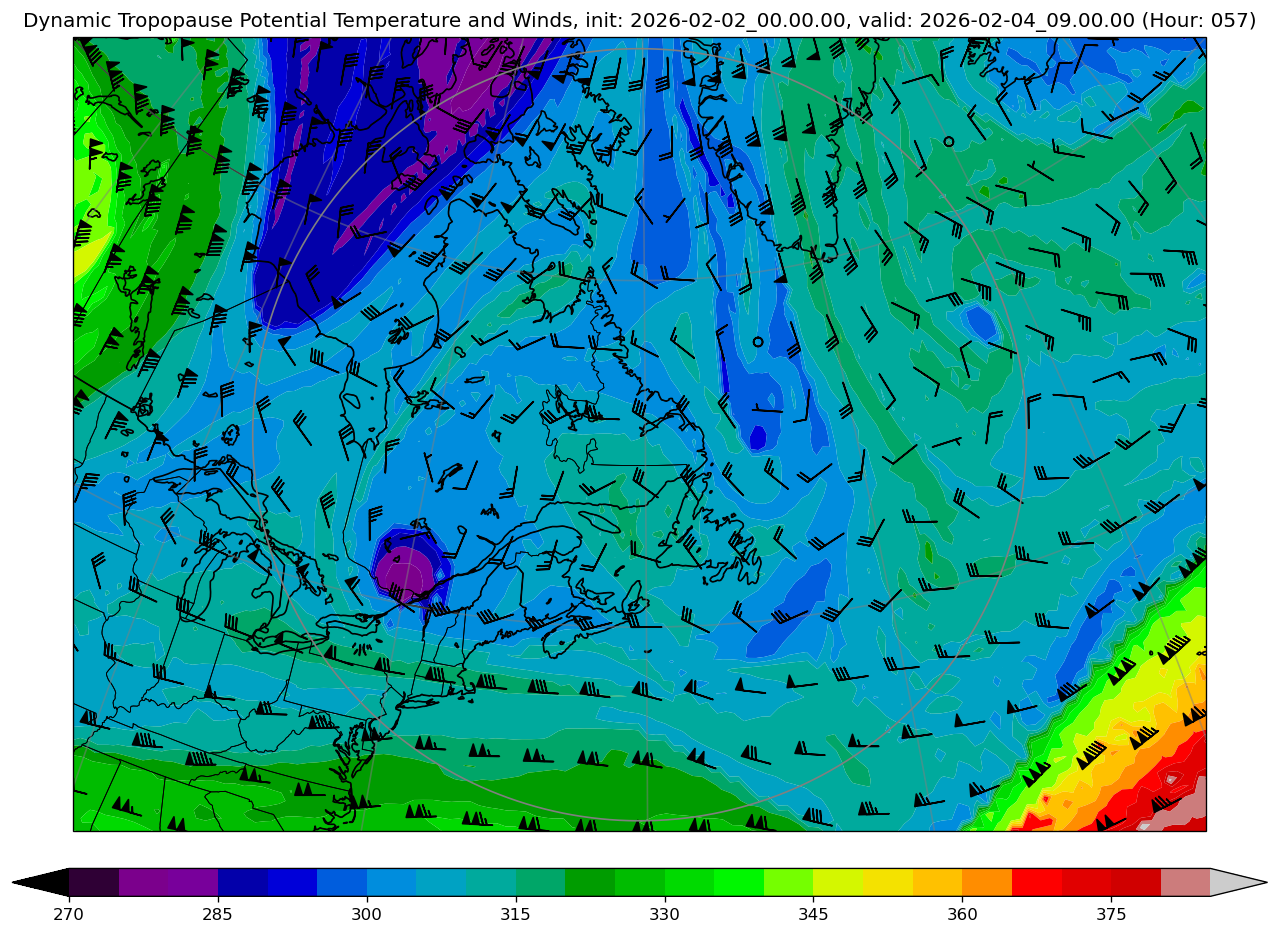The width and height of the screenshot is (1279, 935).
Task: Click the tiny dark blue spot east of Labrador
Action: (758, 438)
